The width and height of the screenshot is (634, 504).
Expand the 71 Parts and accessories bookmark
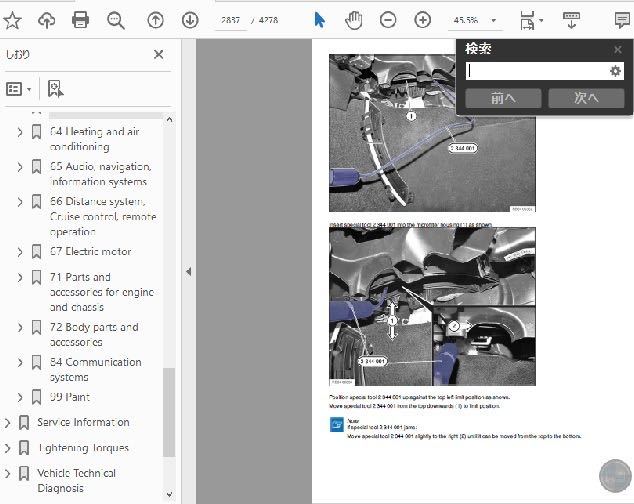point(19,277)
